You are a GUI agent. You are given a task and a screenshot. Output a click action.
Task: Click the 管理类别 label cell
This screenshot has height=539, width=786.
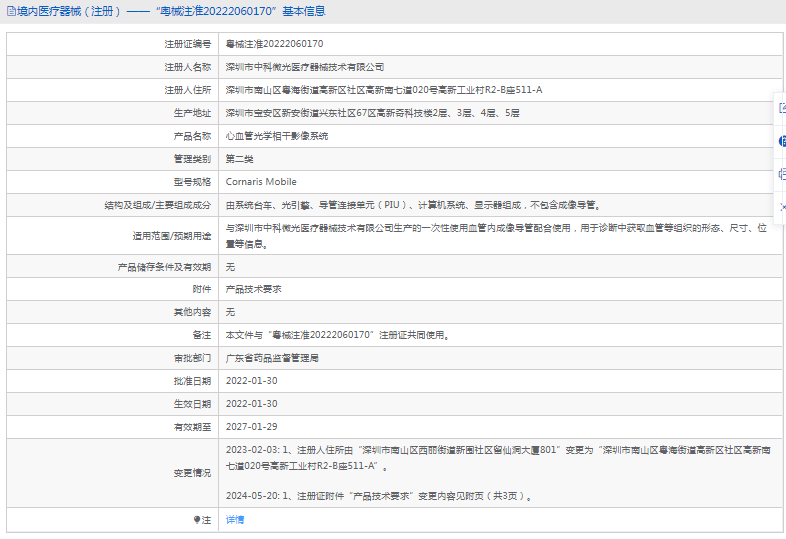[113, 159]
